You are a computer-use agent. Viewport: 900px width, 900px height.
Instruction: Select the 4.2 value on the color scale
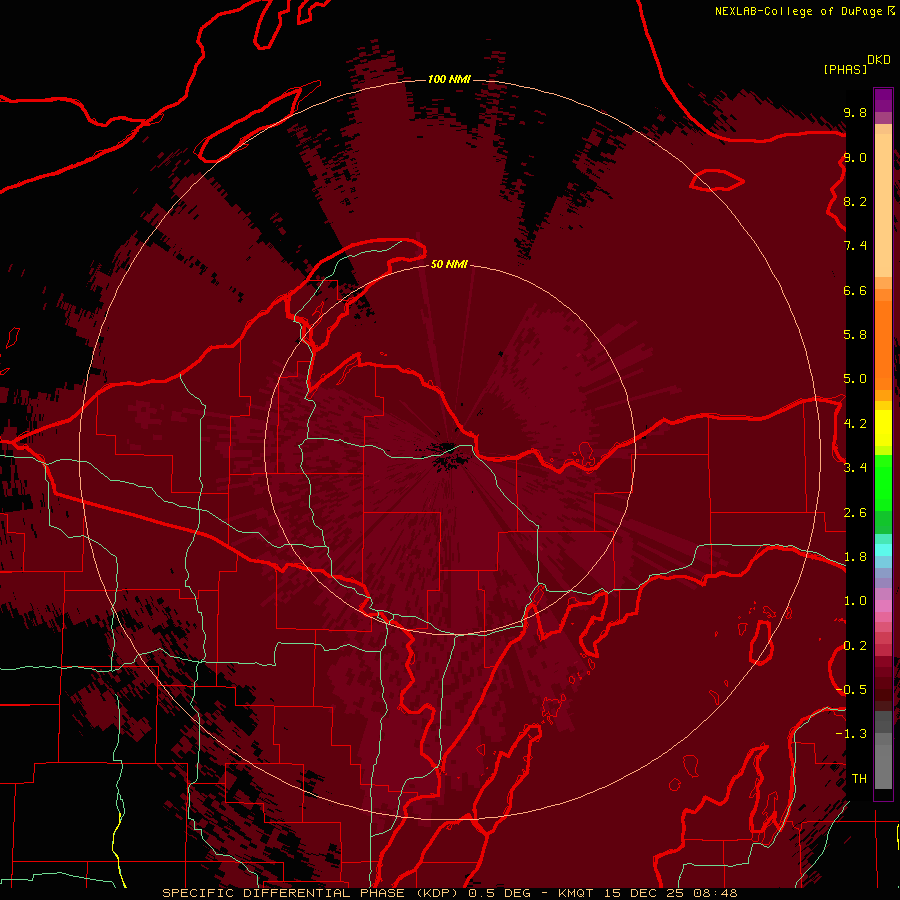pos(855,424)
